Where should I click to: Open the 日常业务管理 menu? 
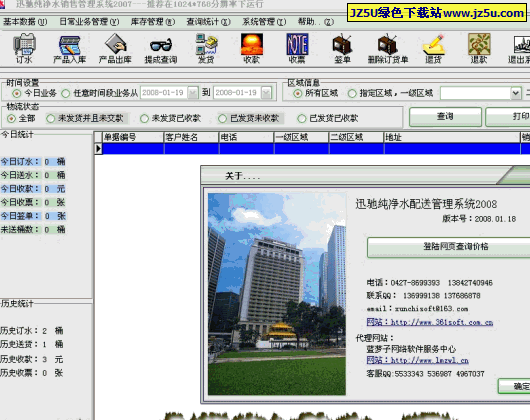[89, 22]
